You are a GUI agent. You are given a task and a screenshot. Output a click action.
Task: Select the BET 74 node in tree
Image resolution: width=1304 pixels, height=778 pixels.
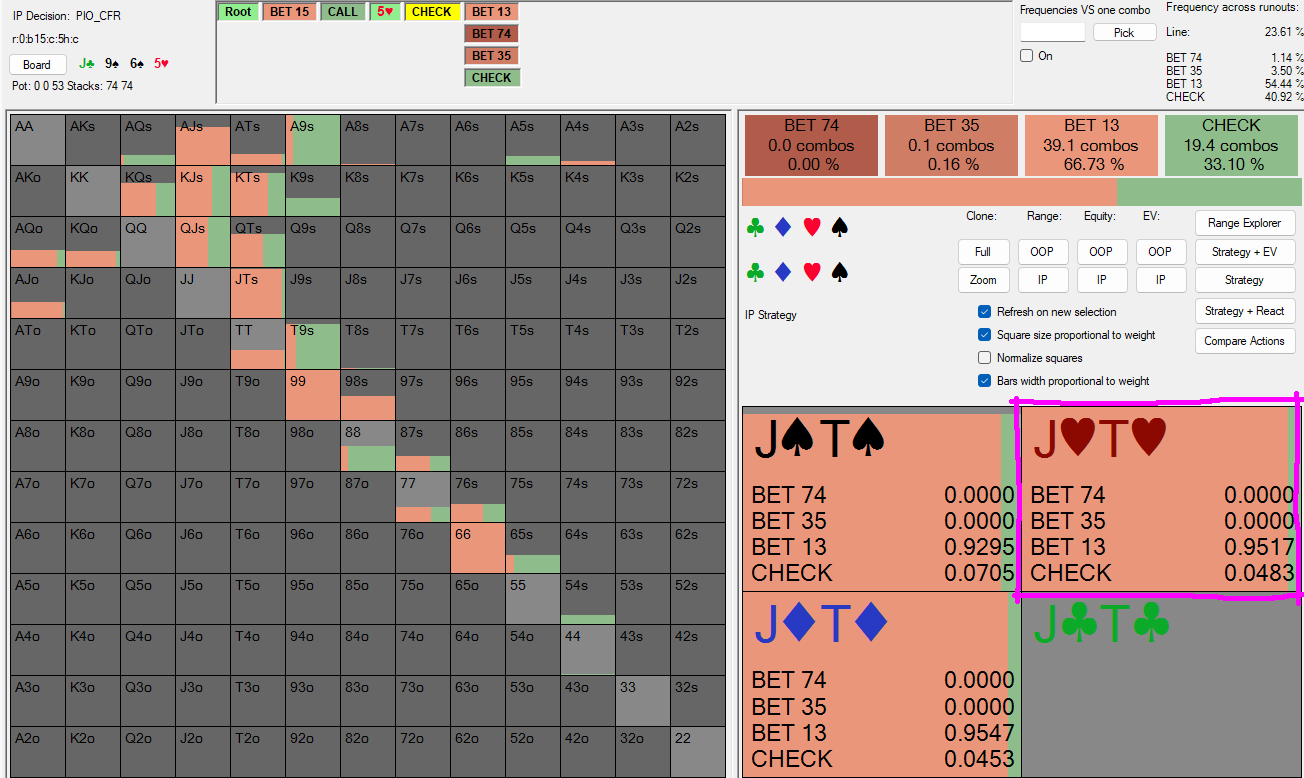click(x=491, y=34)
